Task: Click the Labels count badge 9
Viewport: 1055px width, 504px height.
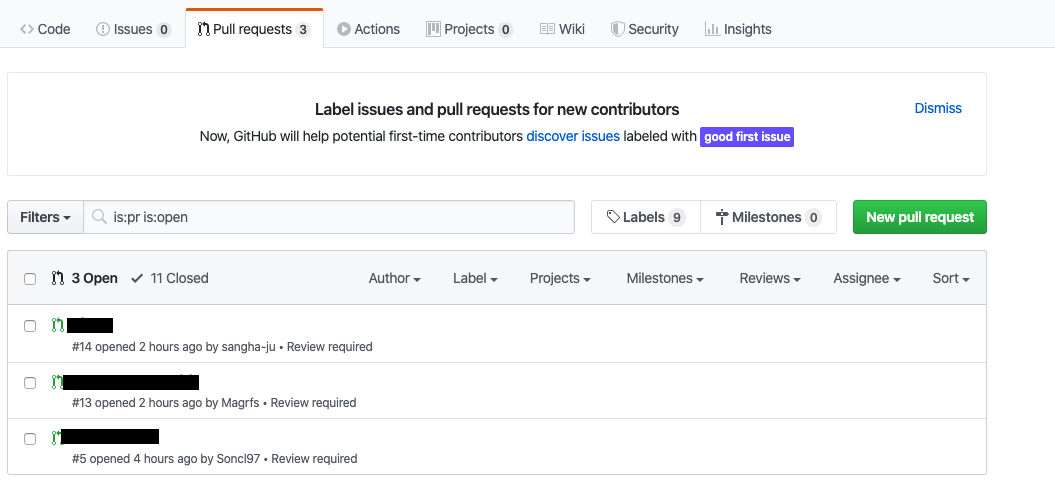Action: click(677, 217)
